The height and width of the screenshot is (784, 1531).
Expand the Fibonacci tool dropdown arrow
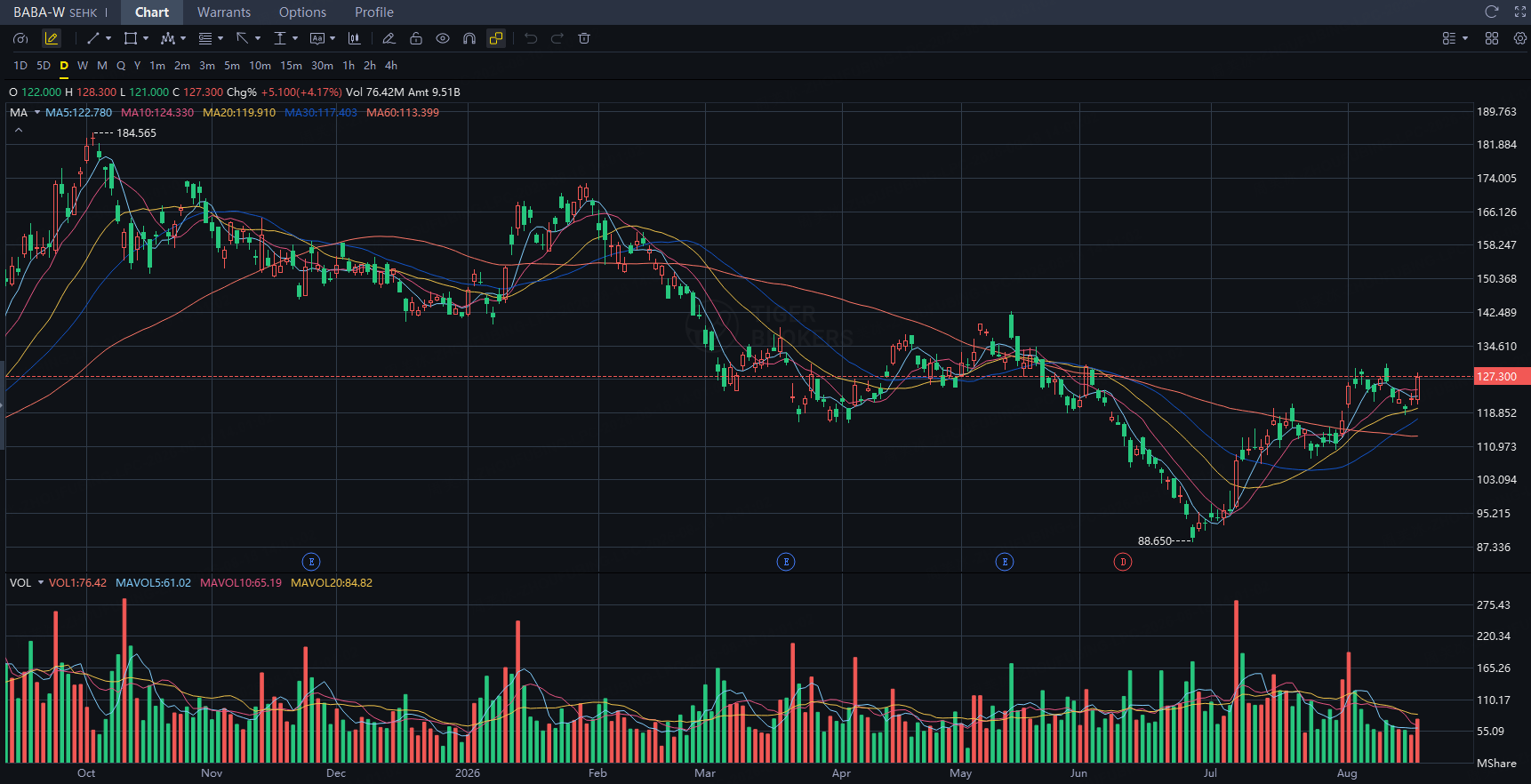coord(220,38)
